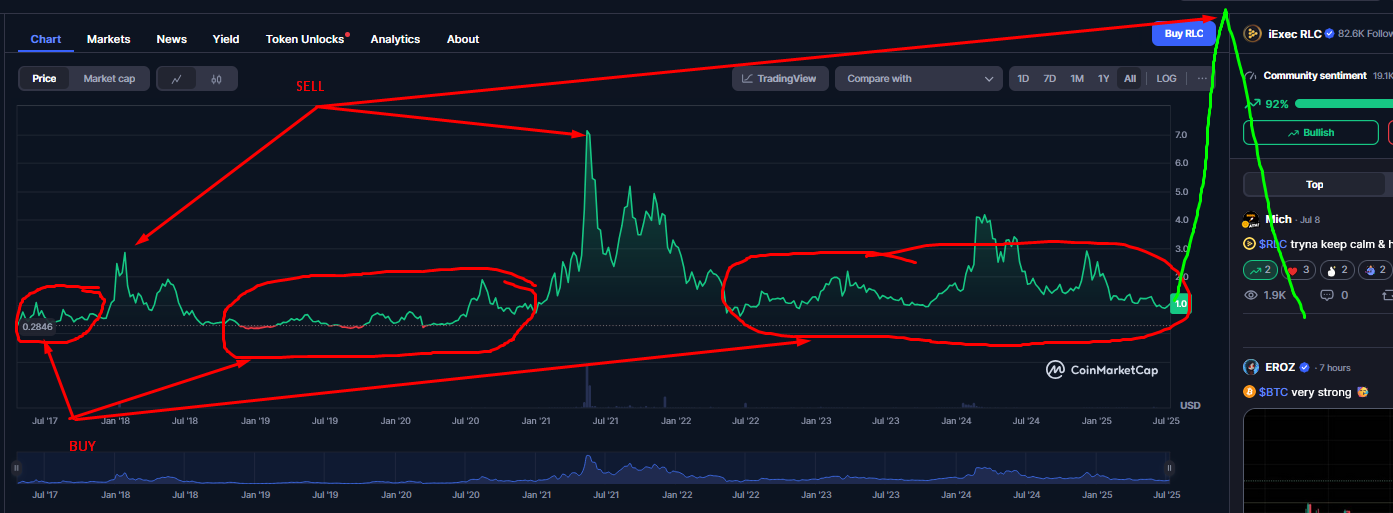Viewport: 1393px width, 513px height.
Task: Open the TradingView chart
Action: (x=779, y=78)
